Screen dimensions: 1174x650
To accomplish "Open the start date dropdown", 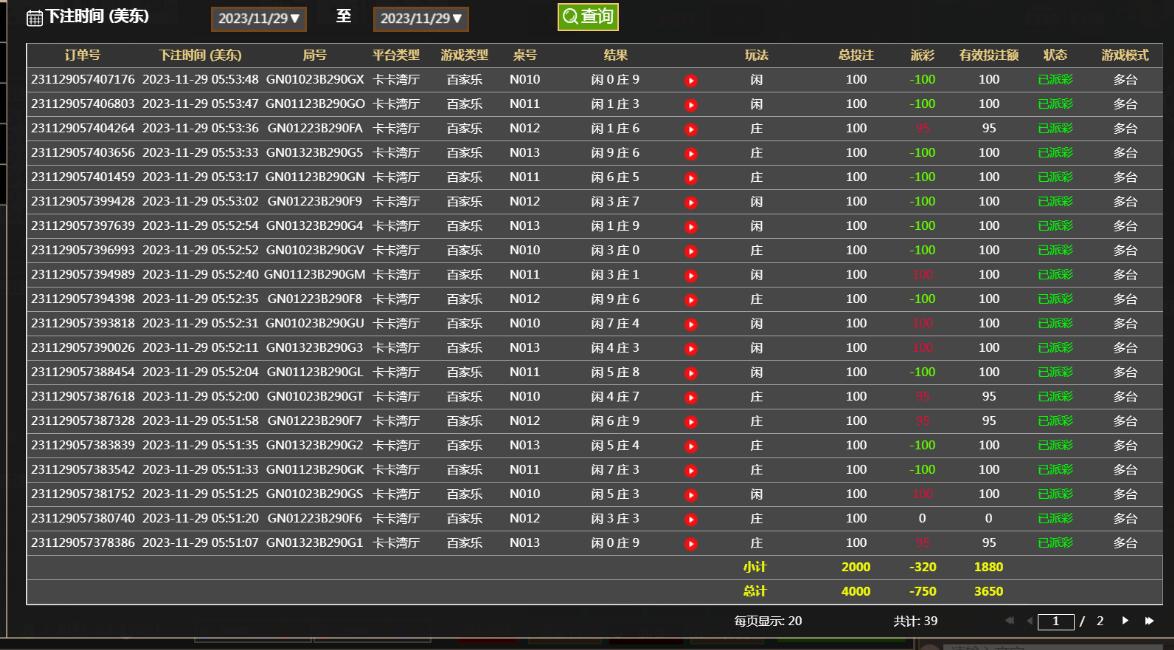I will [x=259, y=19].
